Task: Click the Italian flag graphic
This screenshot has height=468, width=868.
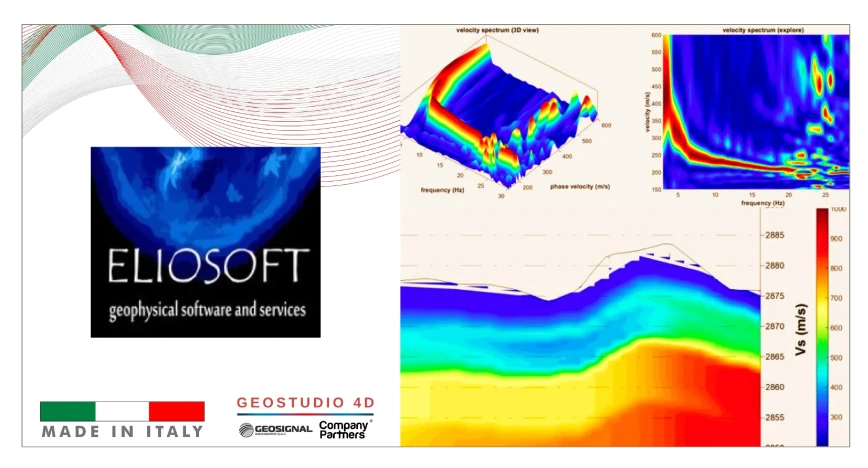Action: click(x=122, y=412)
